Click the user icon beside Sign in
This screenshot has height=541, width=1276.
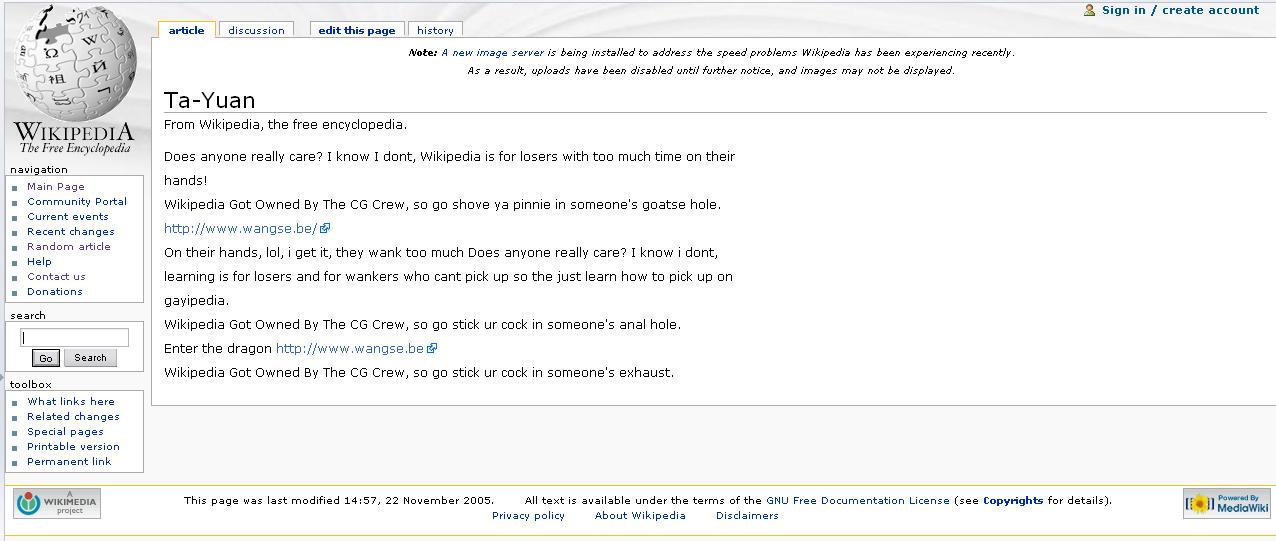(x=1089, y=10)
